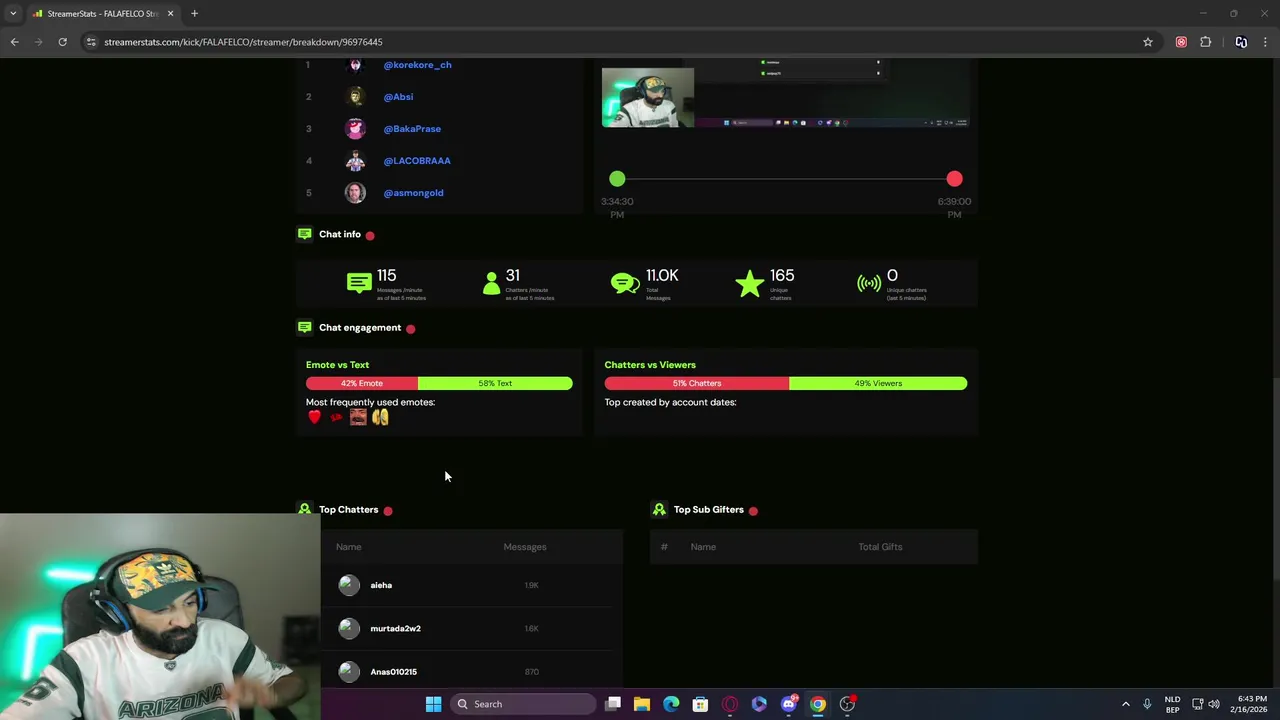Click the chatters per minute person icon

[x=491, y=284]
